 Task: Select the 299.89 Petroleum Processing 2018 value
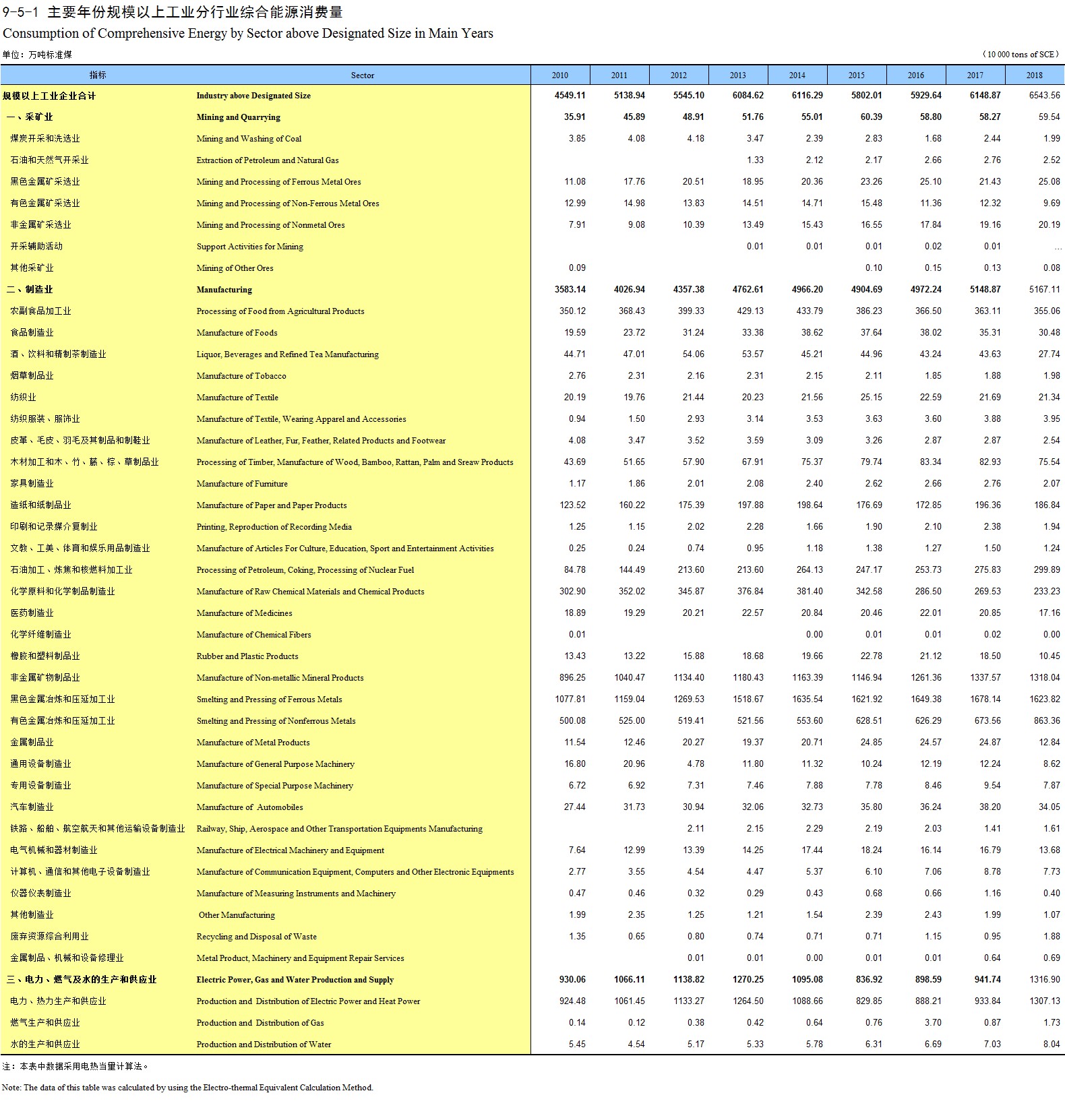tap(1047, 570)
